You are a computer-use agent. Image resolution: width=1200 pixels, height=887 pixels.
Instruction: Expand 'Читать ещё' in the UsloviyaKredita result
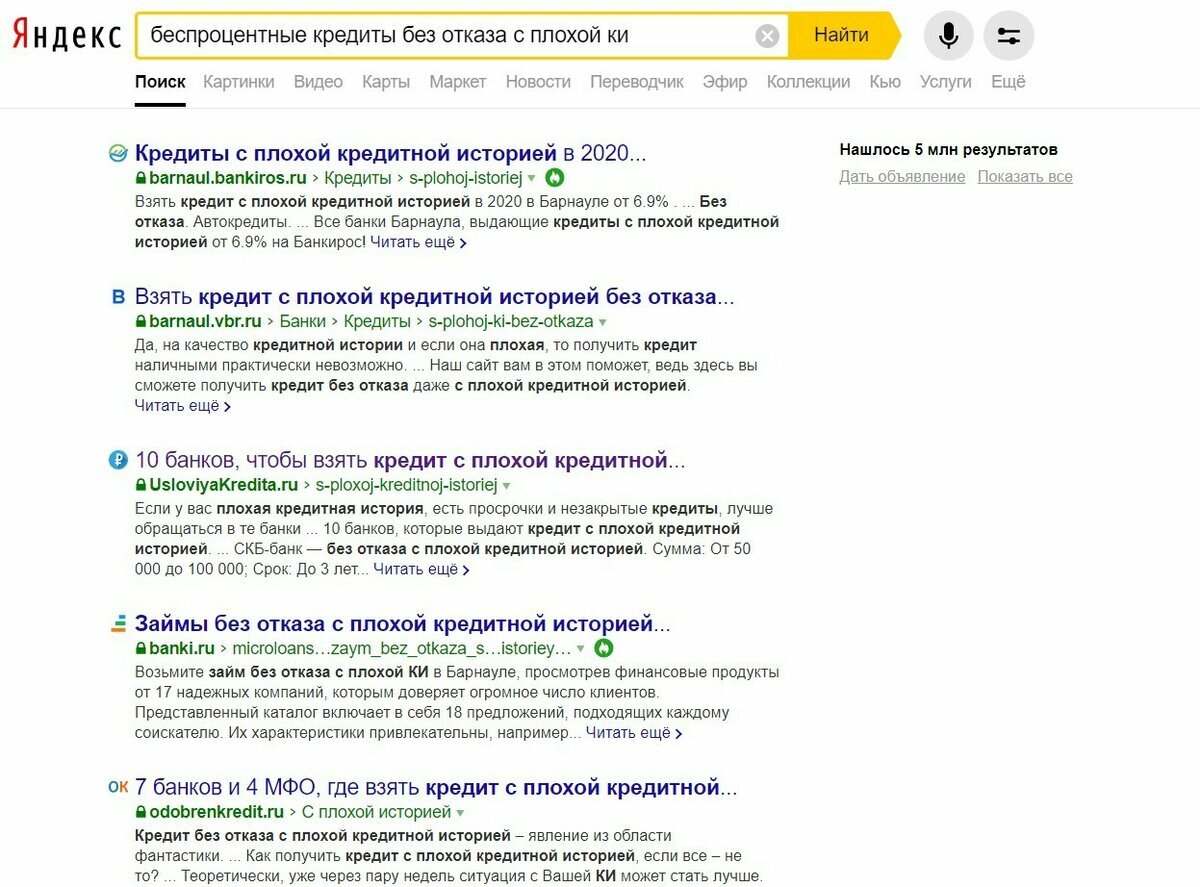(x=421, y=569)
